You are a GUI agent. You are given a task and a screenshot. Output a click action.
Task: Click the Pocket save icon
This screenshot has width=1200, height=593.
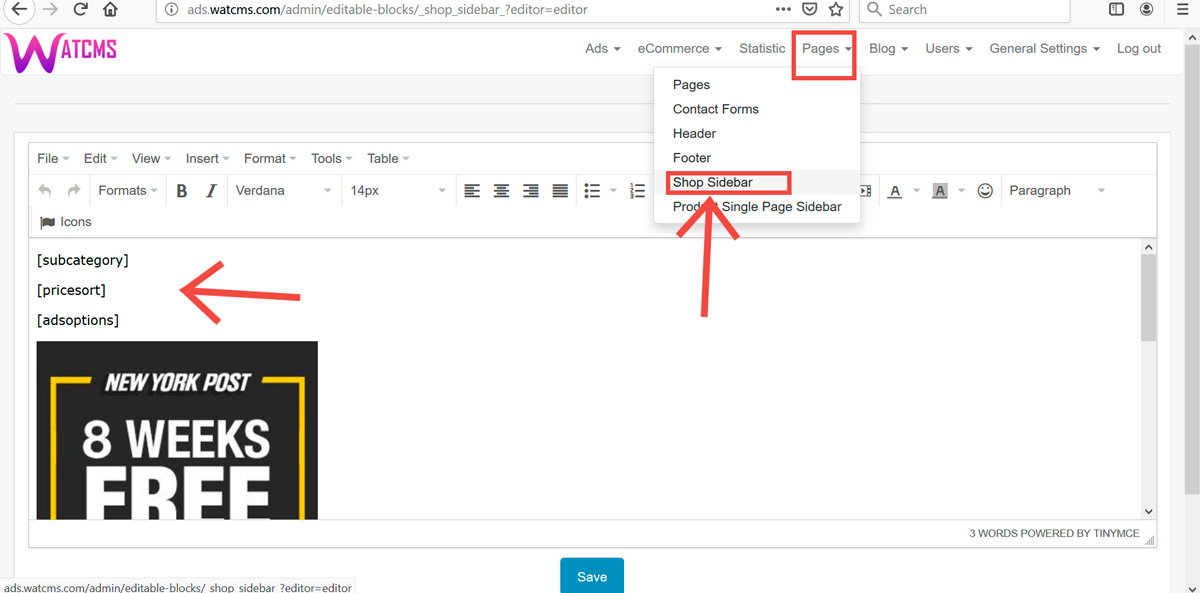click(x=811, y=9)
